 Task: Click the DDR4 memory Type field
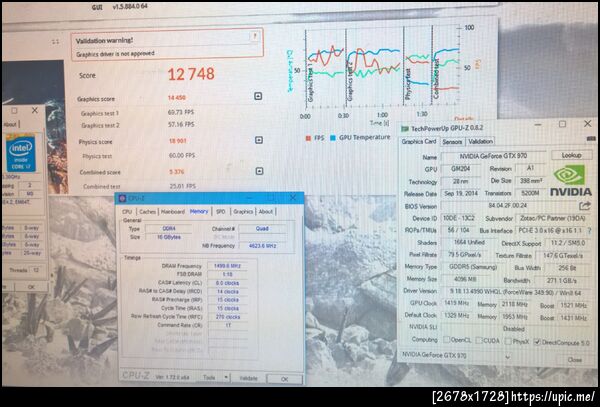pos(169,228)
